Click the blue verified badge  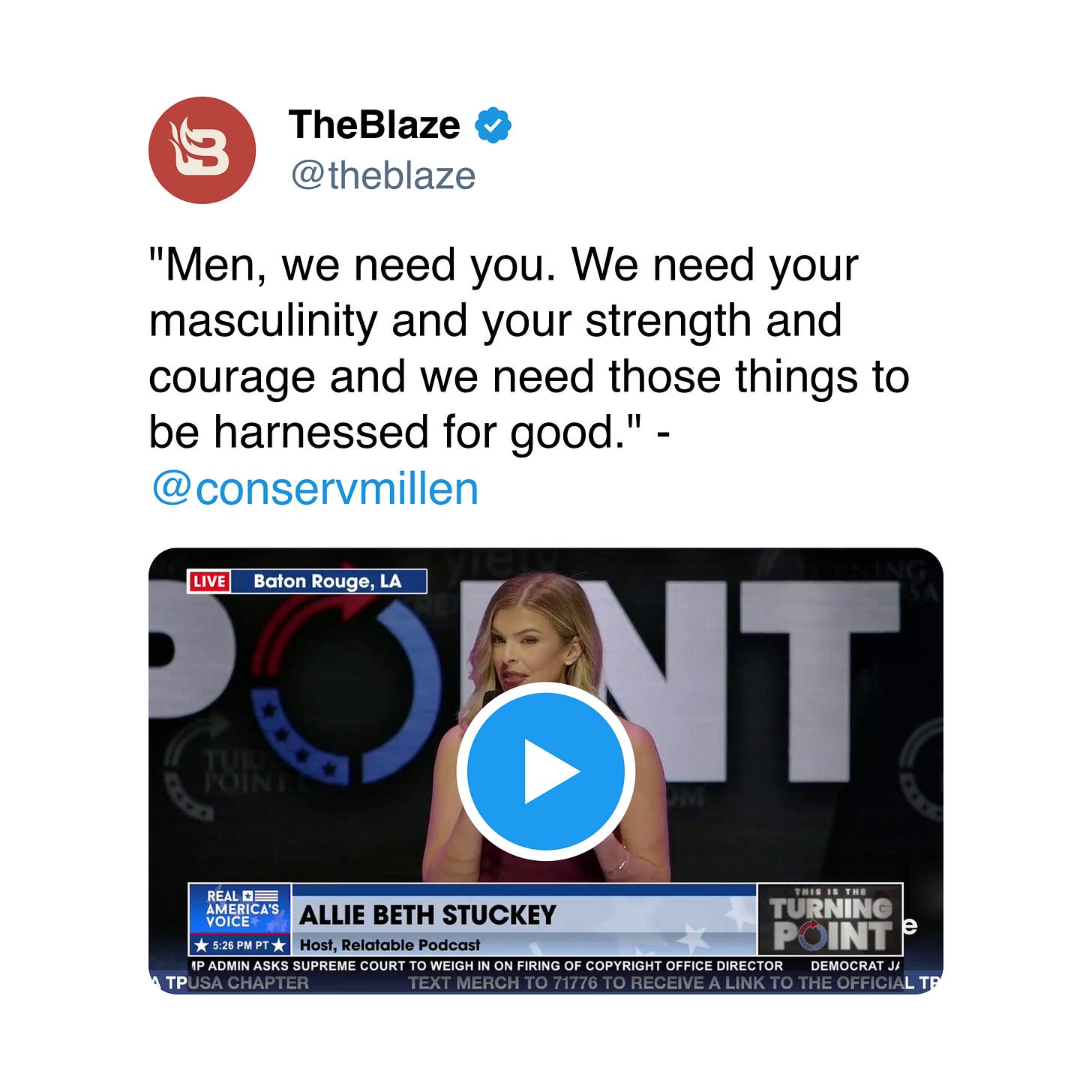coord(493,125)
